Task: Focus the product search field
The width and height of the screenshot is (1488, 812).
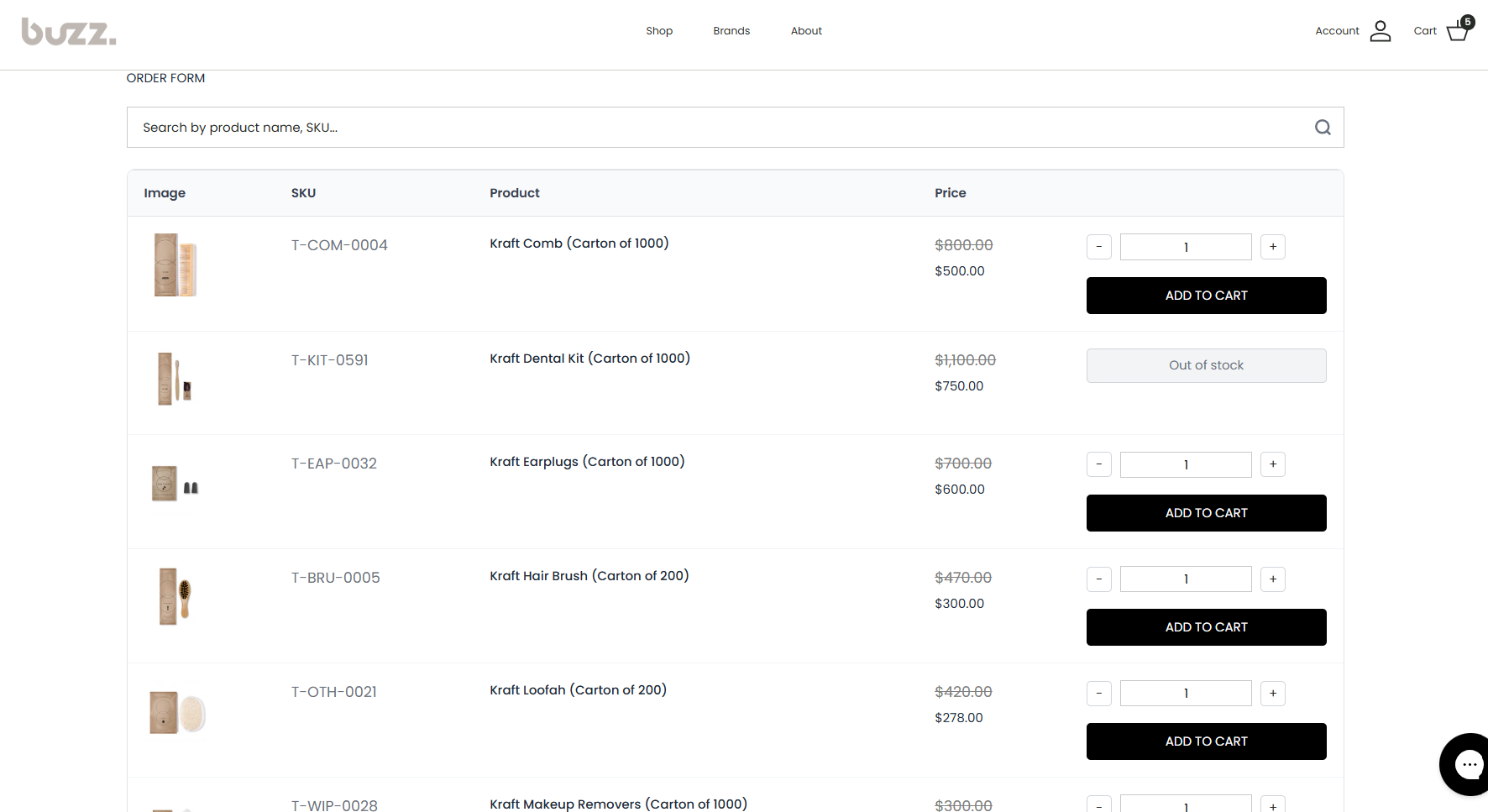Action: [714, 128]
